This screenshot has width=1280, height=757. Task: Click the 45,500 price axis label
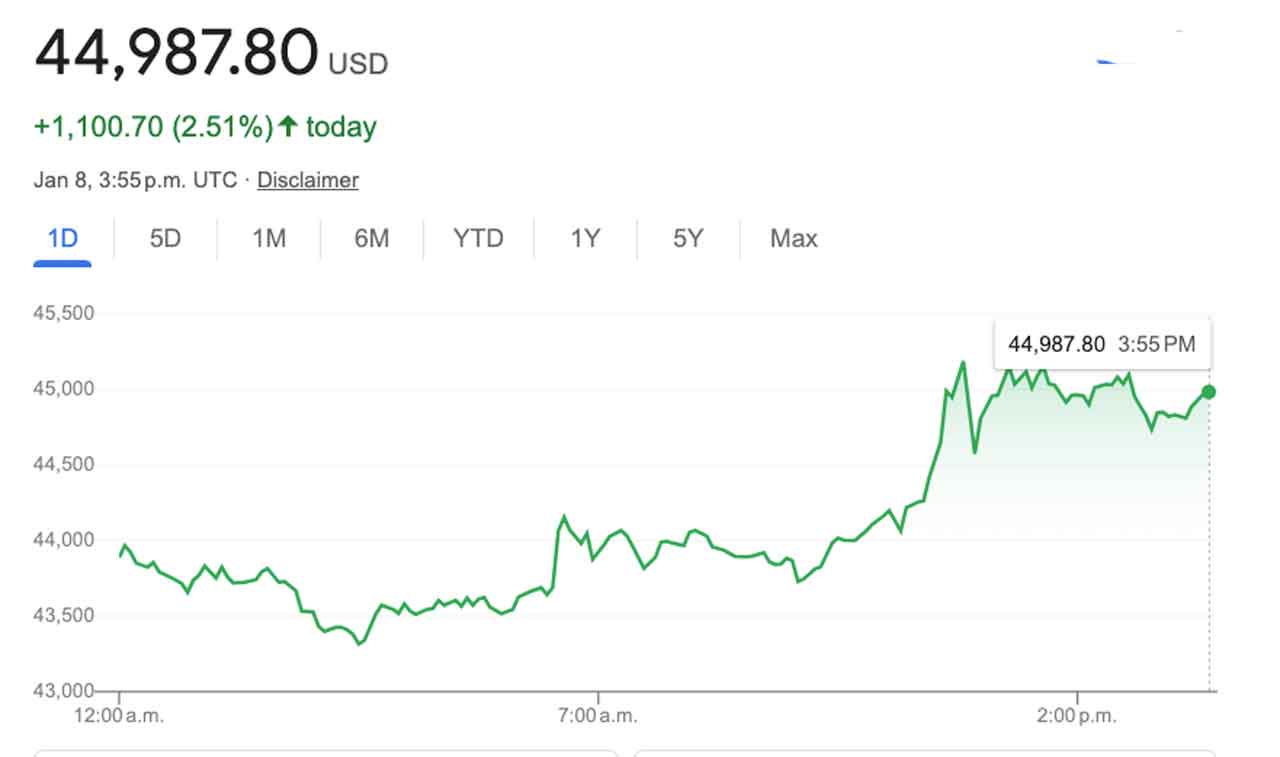click(x=63, y=313)
